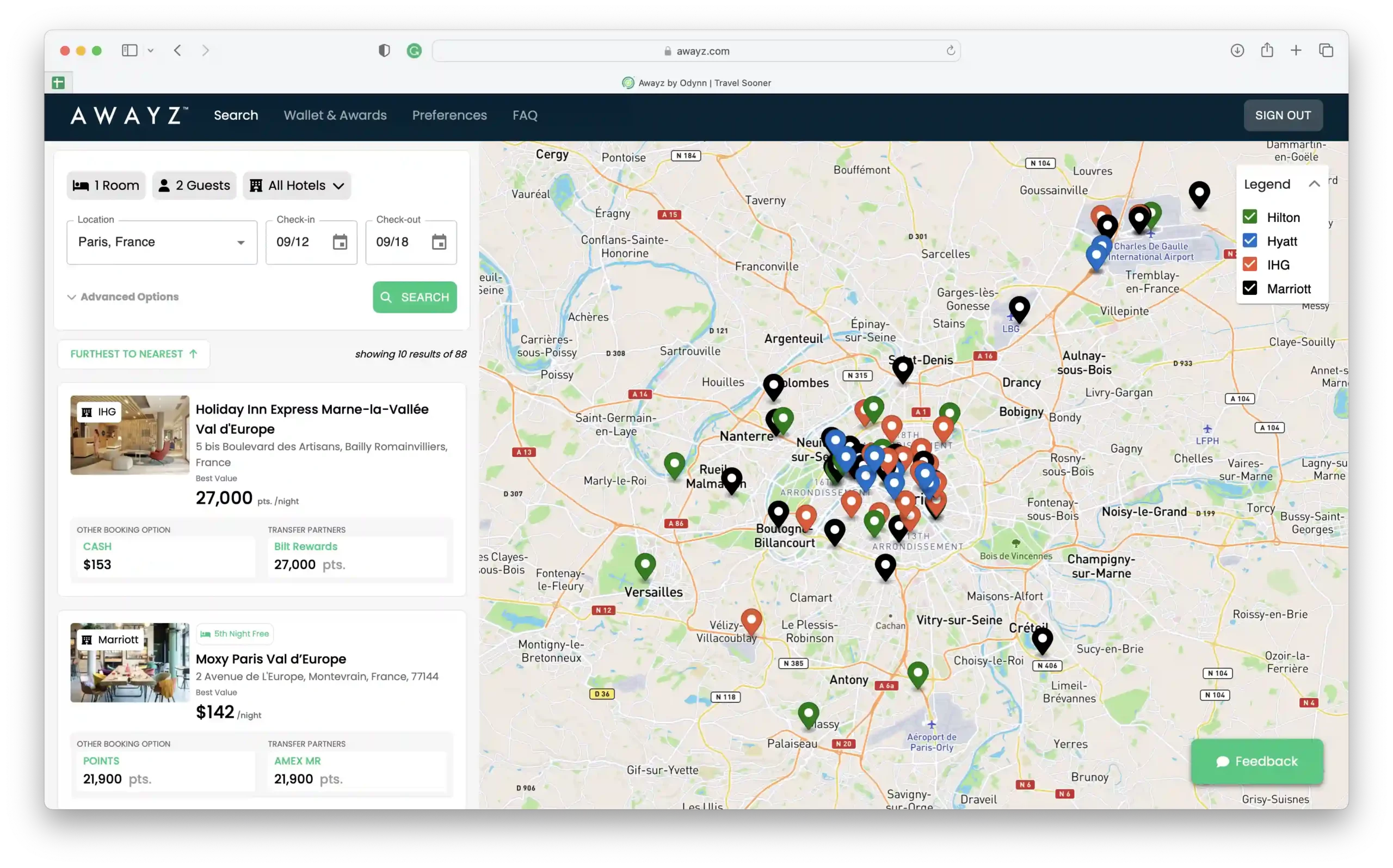Go forward with the browser forward arrow

(x=206, y=51)
